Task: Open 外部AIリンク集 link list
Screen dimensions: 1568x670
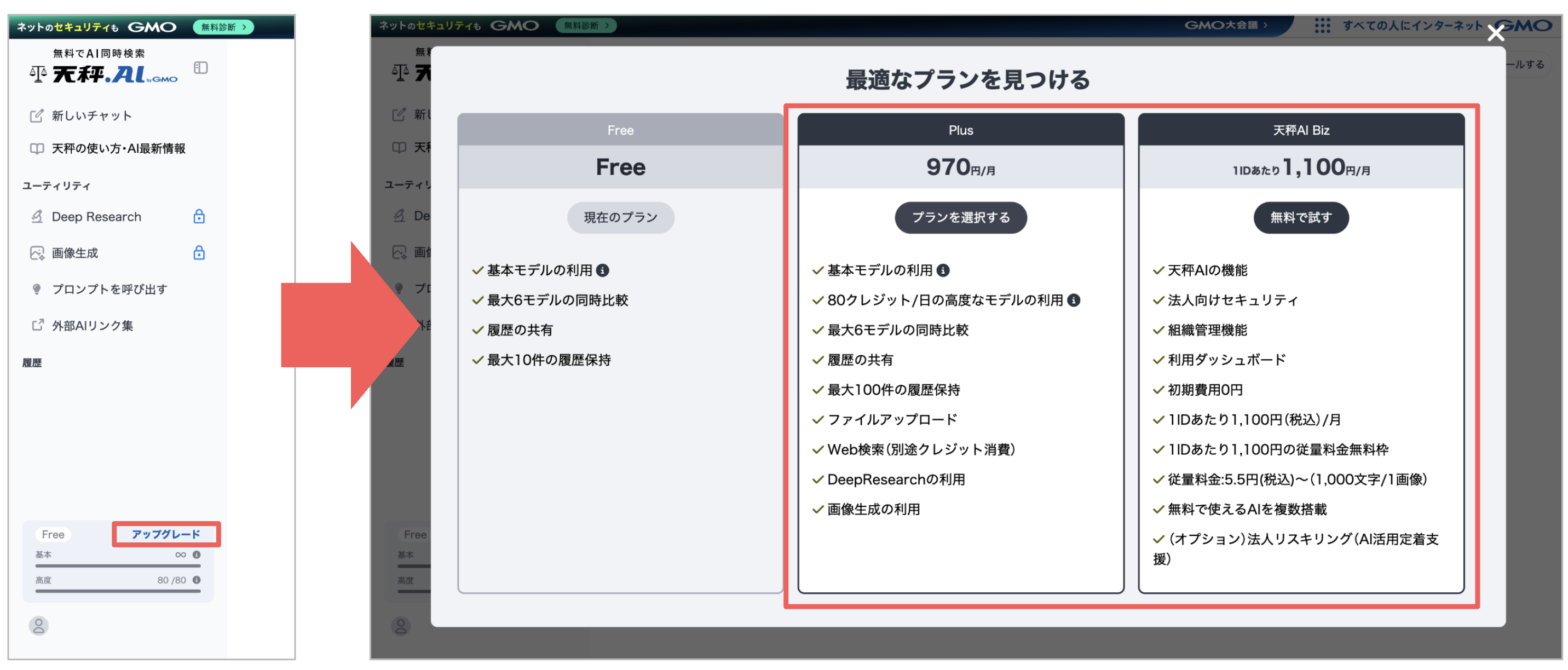Action: tap(92, 326)
